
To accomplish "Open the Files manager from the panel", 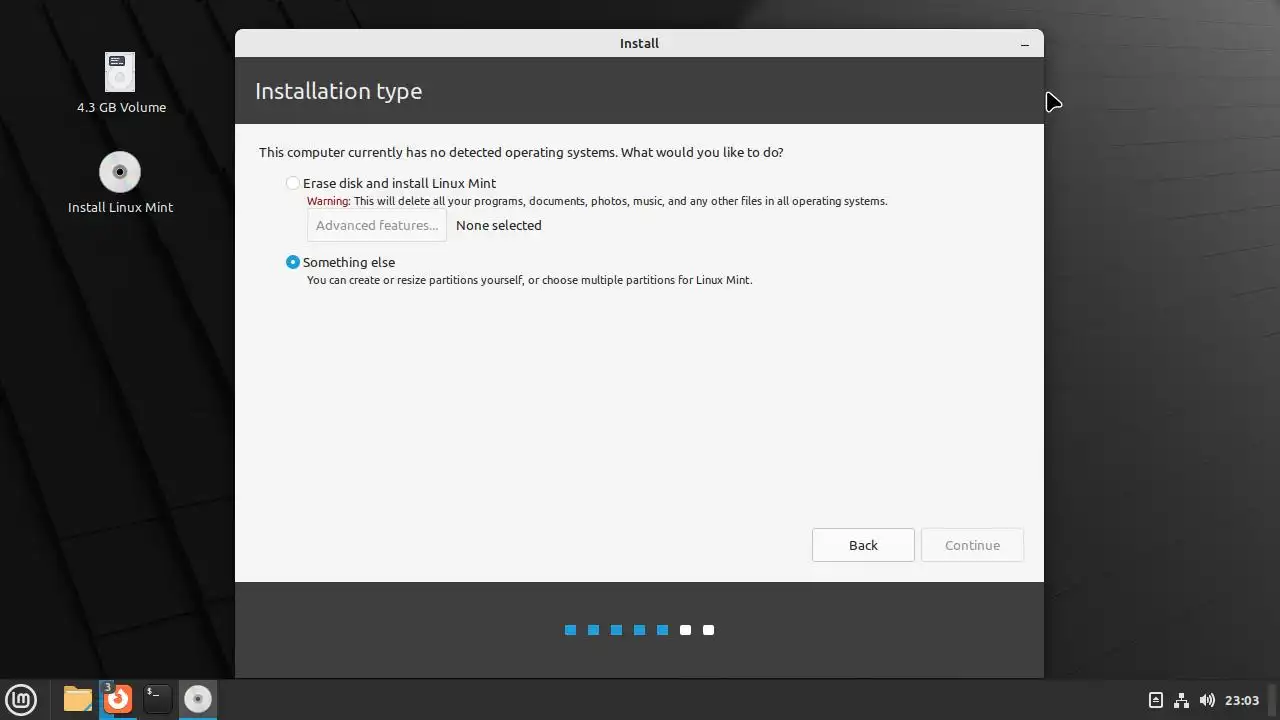I will click(x=78, y=699).
